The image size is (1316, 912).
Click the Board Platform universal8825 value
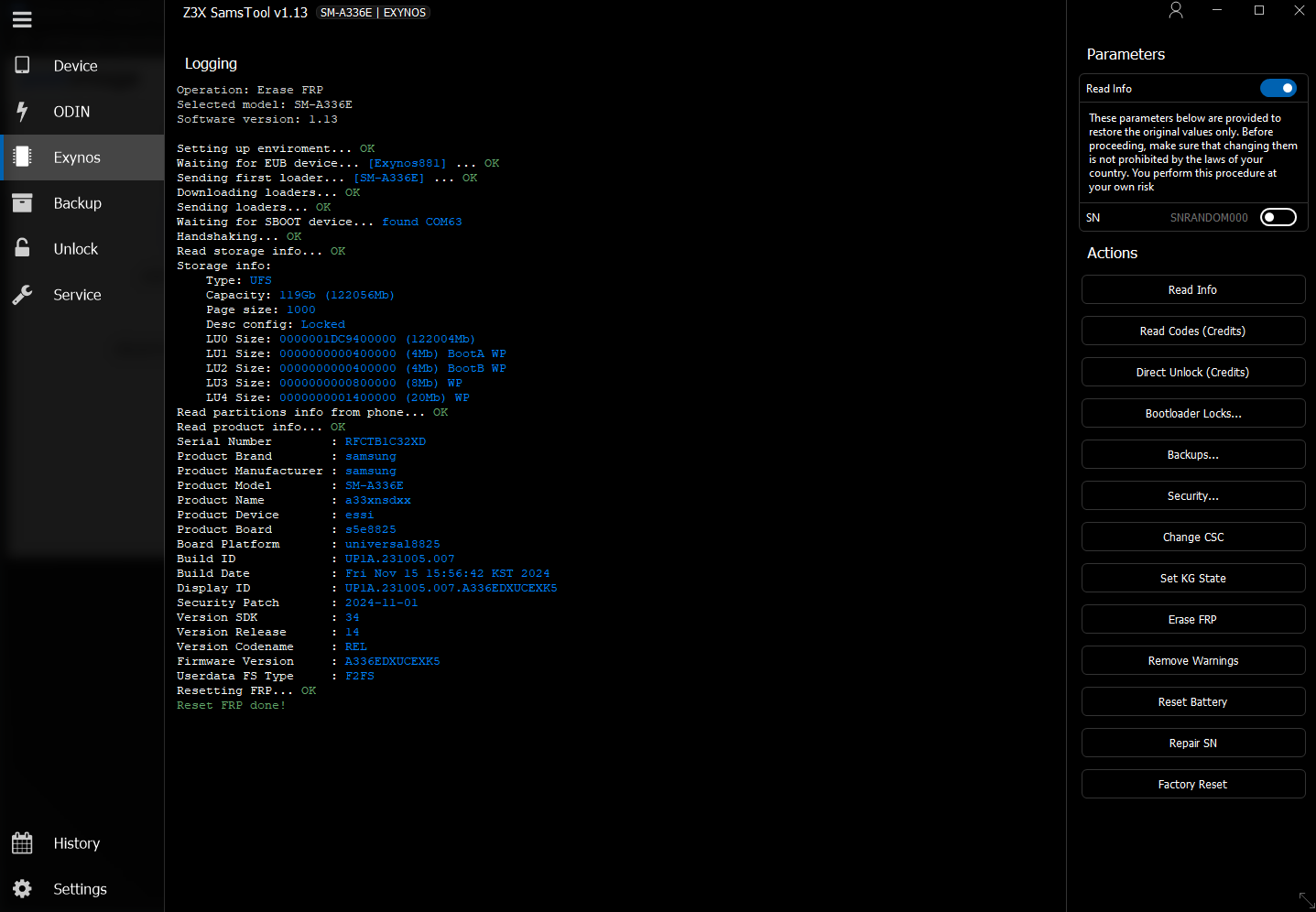[393, 544]
